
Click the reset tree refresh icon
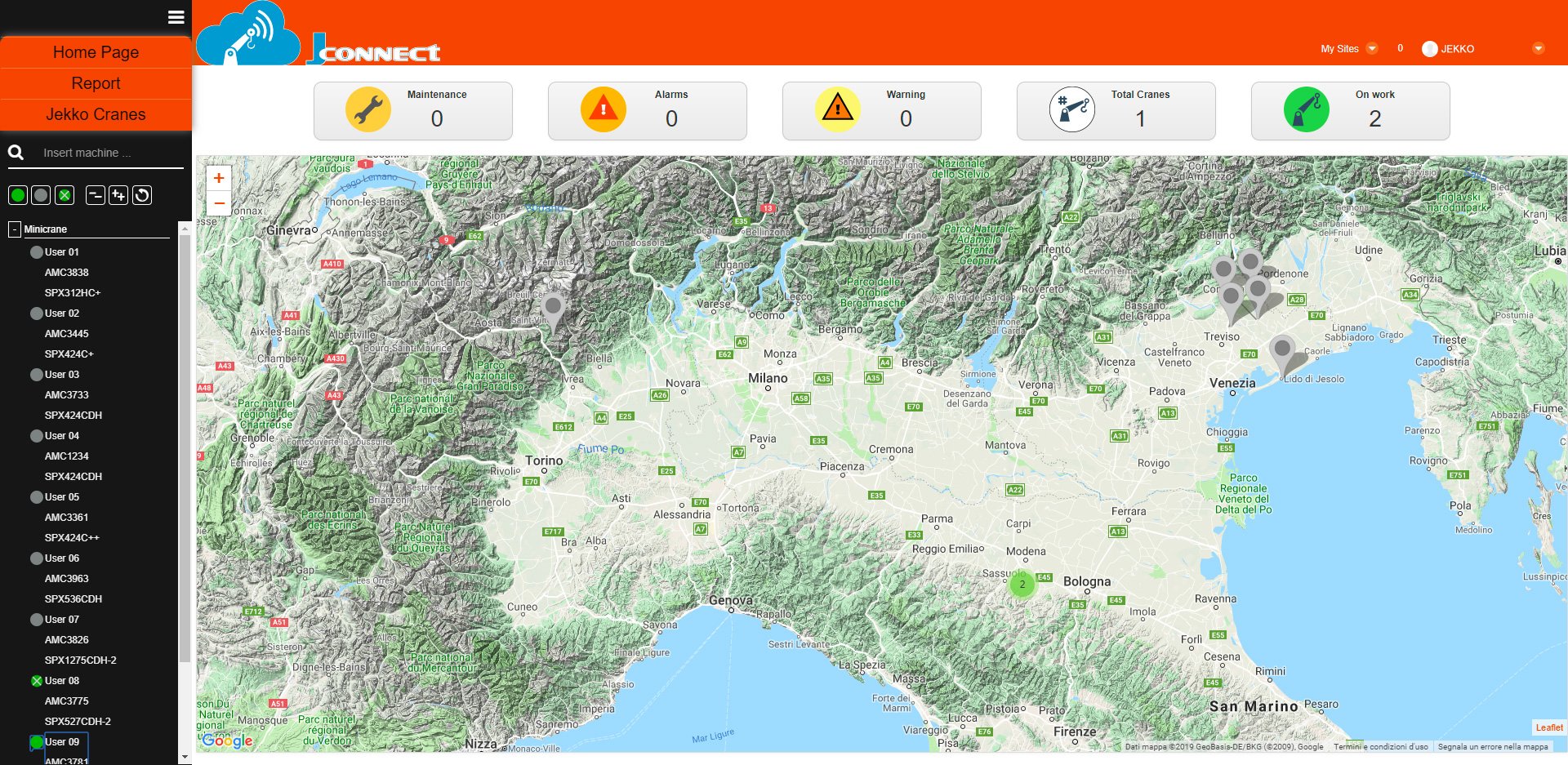click(x=142, y=195)
